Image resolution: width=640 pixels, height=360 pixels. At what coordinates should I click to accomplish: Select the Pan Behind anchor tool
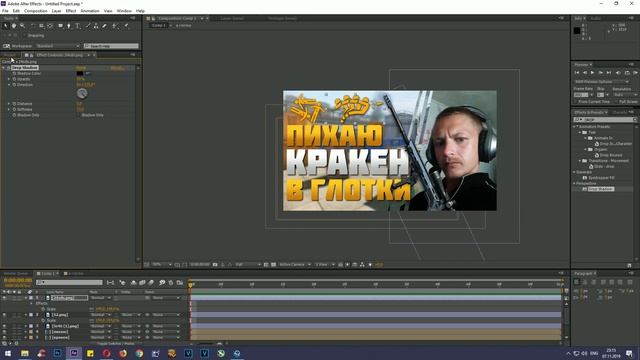[50, 26]
